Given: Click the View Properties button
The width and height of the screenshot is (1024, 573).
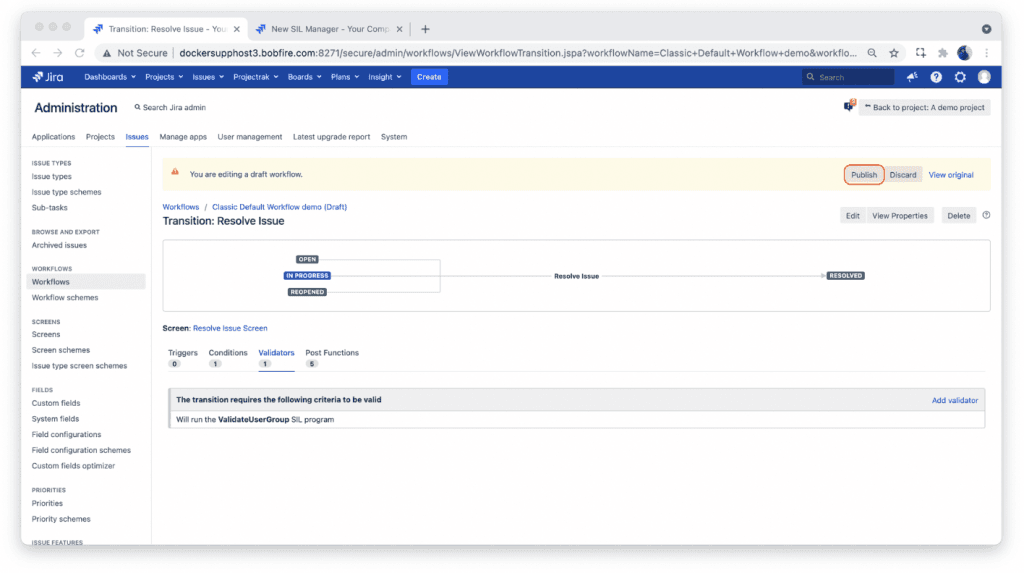Looking at the screenshot, I should click(899, 216).
